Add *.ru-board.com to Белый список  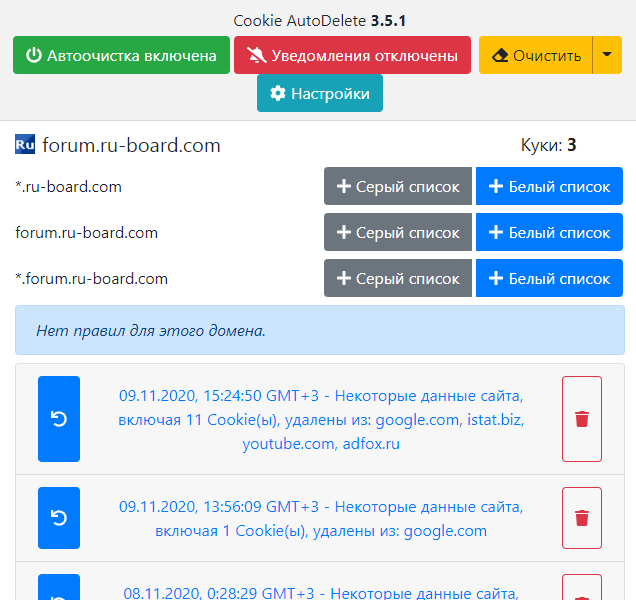click(549, 186)
